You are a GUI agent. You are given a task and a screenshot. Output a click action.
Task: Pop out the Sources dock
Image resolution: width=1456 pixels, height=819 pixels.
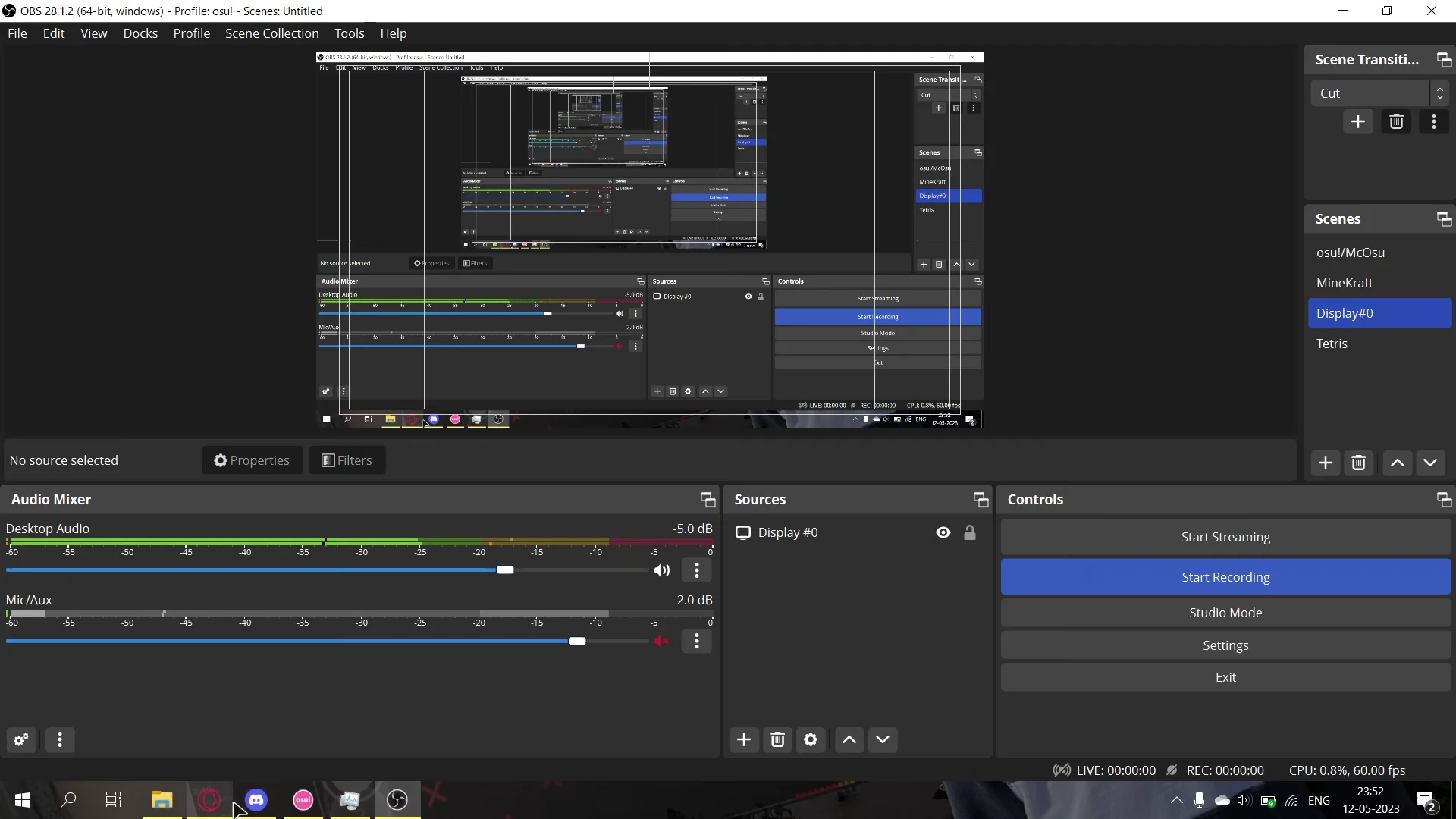(x=981, y=499)
